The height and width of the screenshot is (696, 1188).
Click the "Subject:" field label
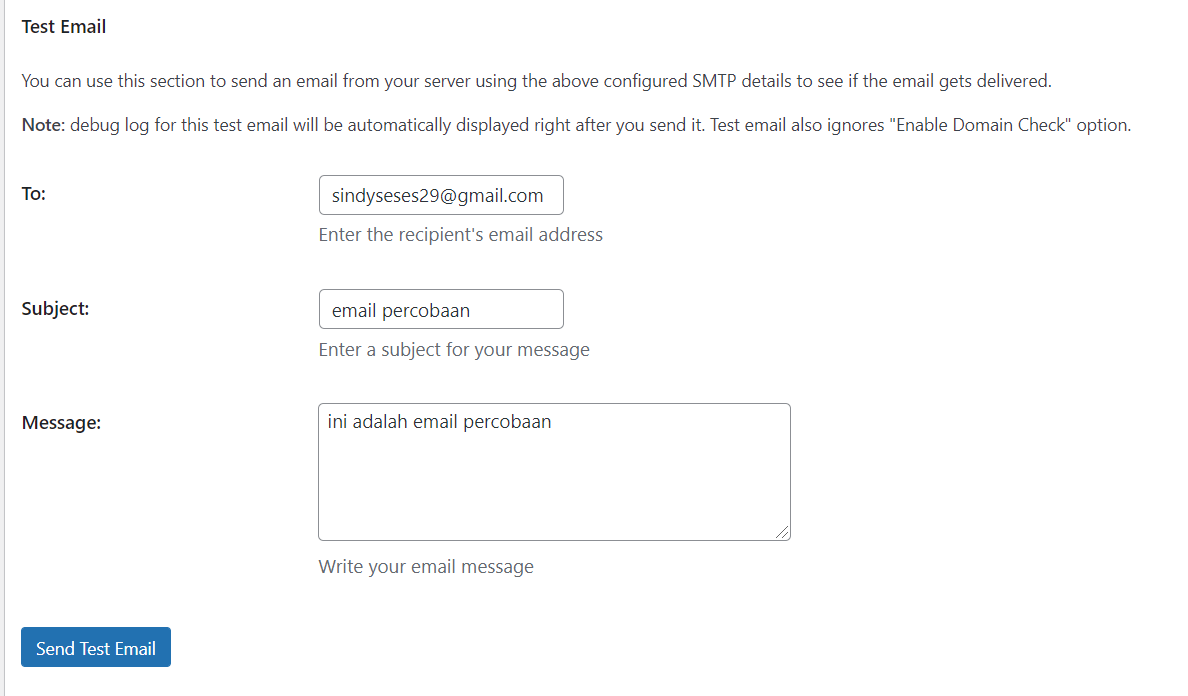[x=55, y=308]
